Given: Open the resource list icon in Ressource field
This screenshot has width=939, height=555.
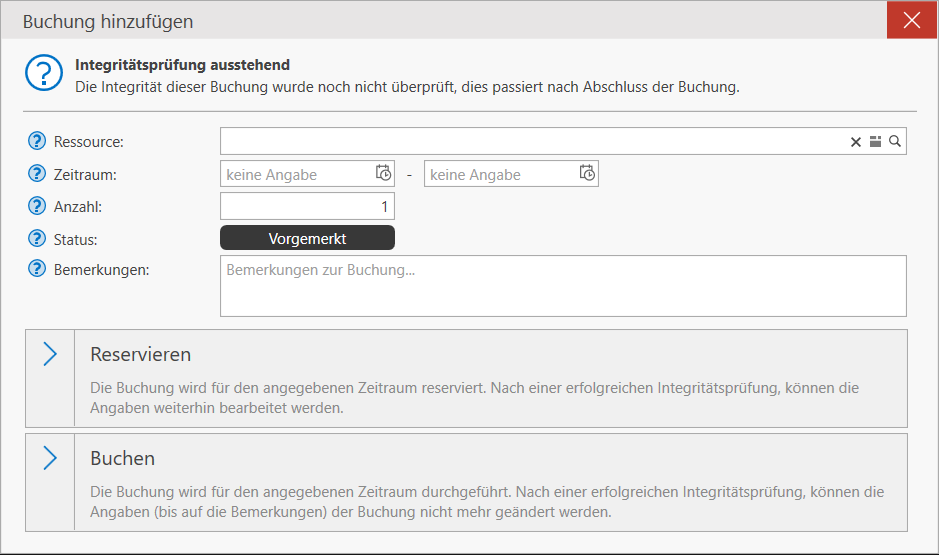Looking at the screenshot, I should pos(875,142).
